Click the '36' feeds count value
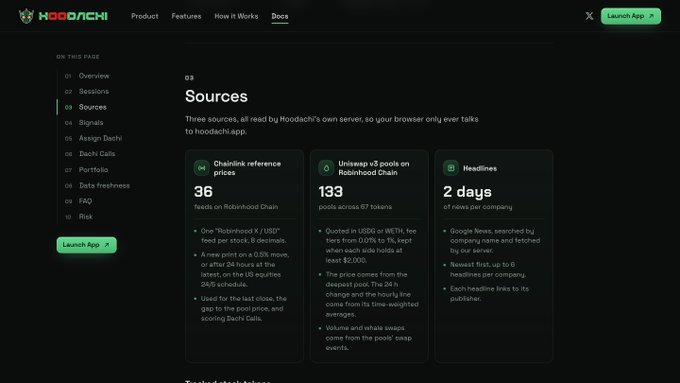The width and height of the screenshot is (680, 383). [x=203, y=191]
